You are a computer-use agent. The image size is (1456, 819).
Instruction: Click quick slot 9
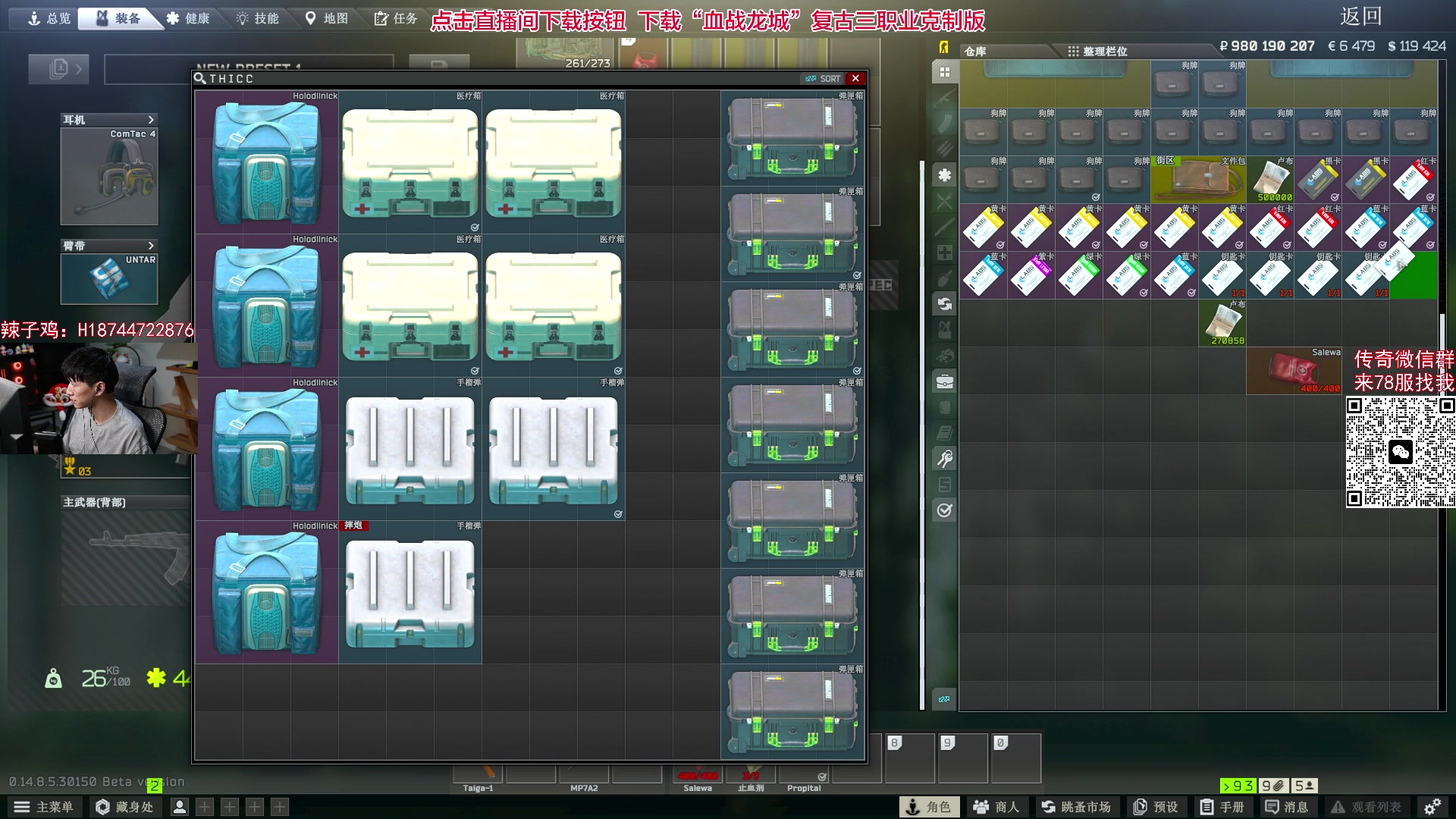pyautogui.click(x=963, y=758)
